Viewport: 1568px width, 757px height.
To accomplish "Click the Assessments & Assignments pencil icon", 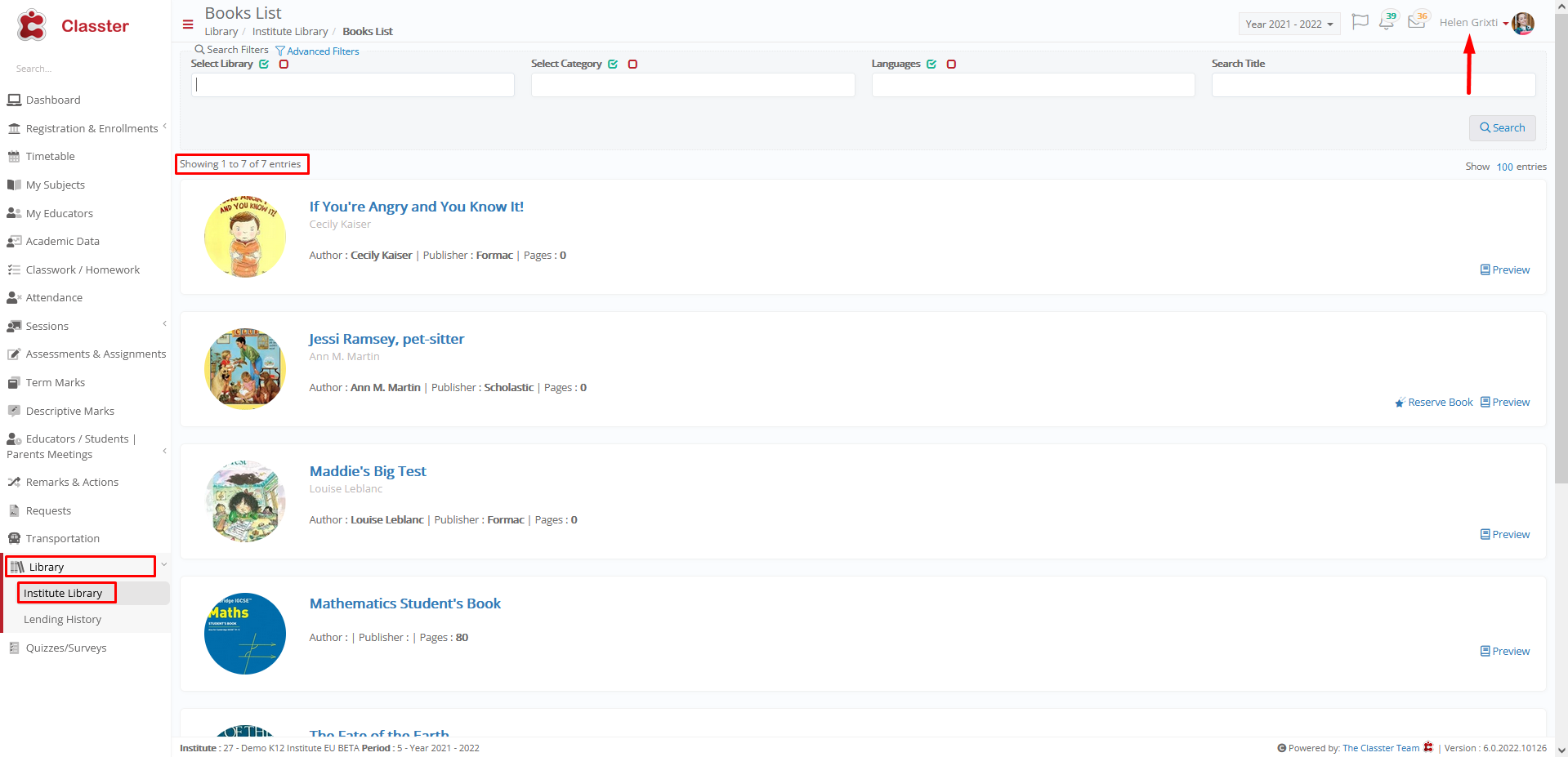I will [x=14, y=354].
